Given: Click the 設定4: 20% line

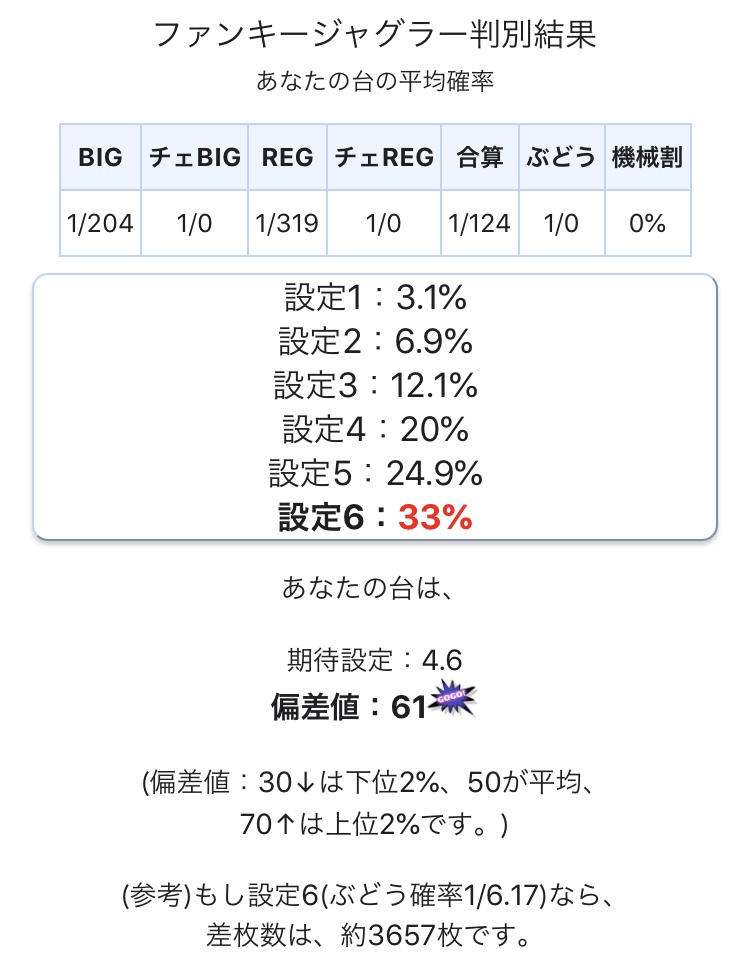Looking at the screenshot, I should tap(375, 430).
